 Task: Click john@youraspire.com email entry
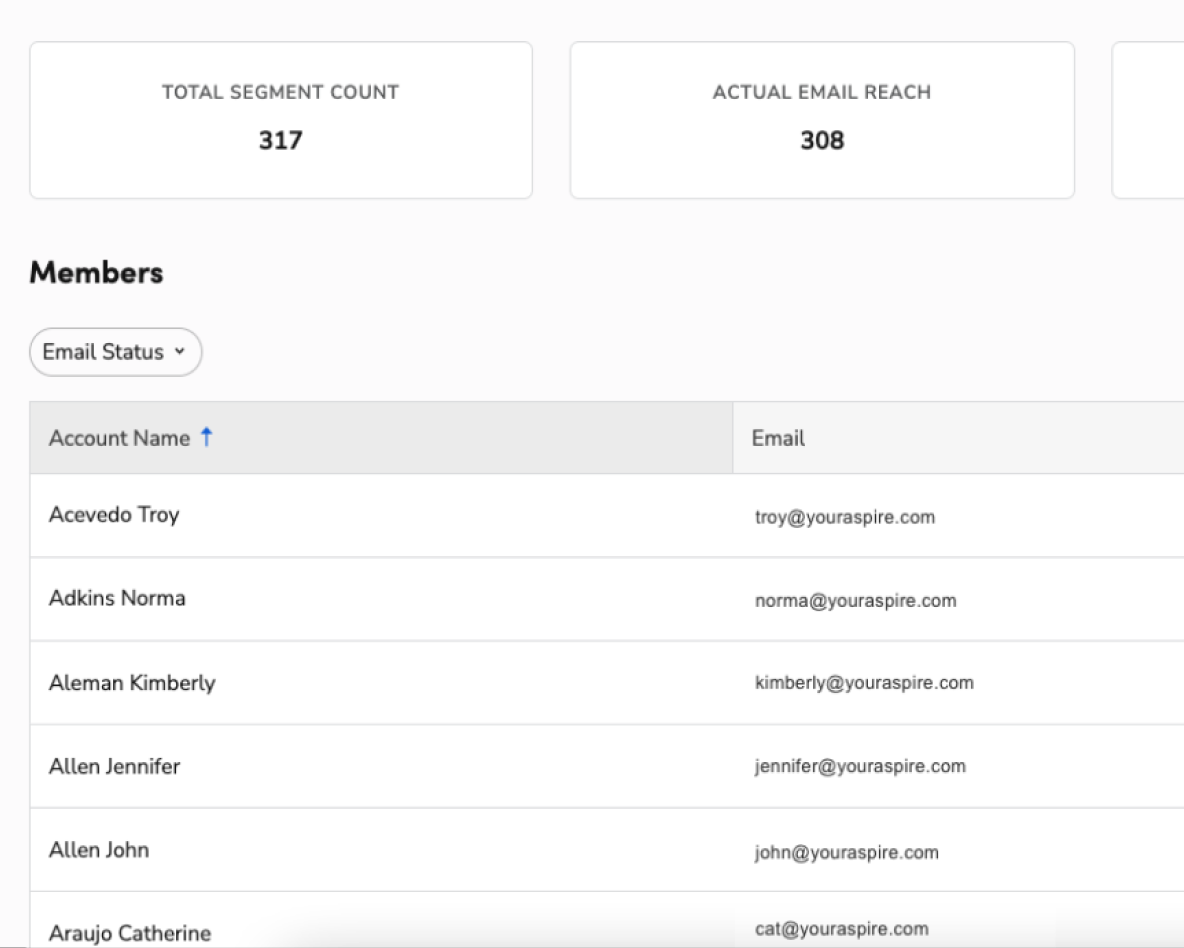846,852
